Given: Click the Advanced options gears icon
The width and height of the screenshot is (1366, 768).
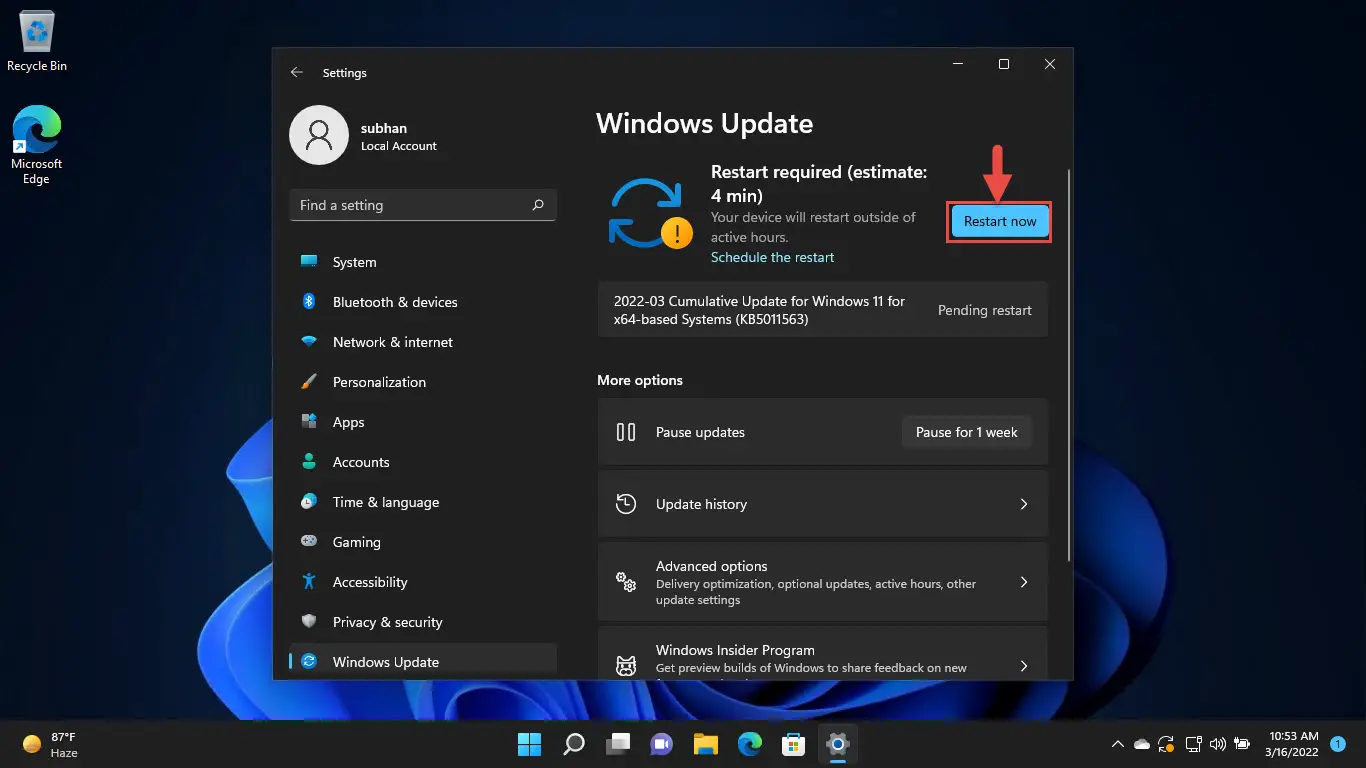Looking at the screenshot, I should click(626, 582).
